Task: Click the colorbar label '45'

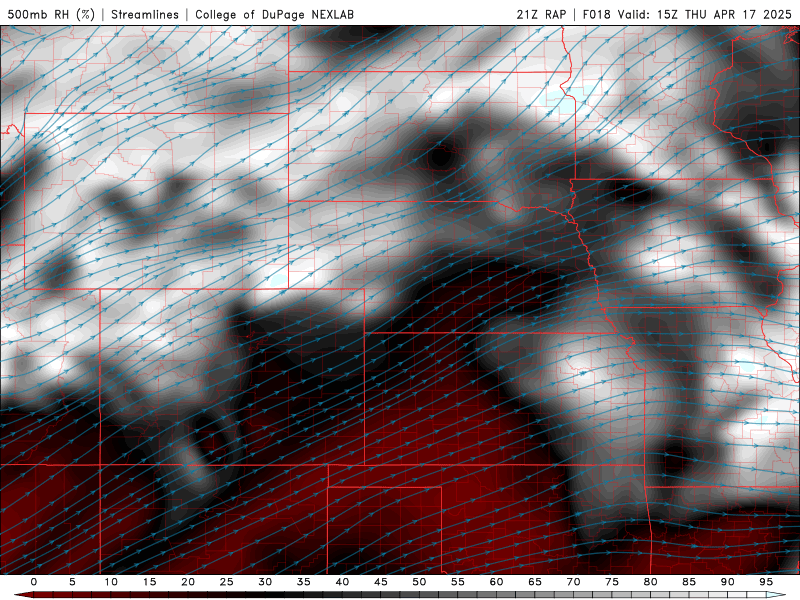Action: click(381, 582)
